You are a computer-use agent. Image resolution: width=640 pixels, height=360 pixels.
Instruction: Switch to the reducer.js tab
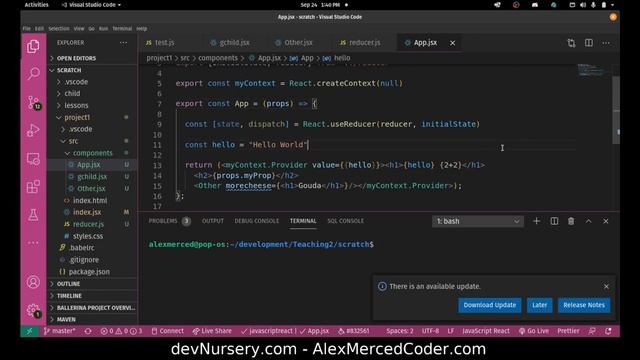tap(364, 43)
